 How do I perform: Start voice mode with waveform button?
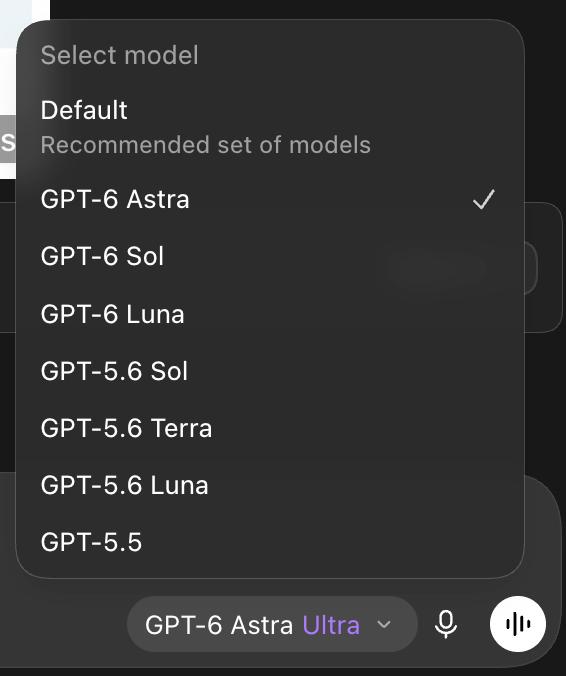tap(518, 624)
